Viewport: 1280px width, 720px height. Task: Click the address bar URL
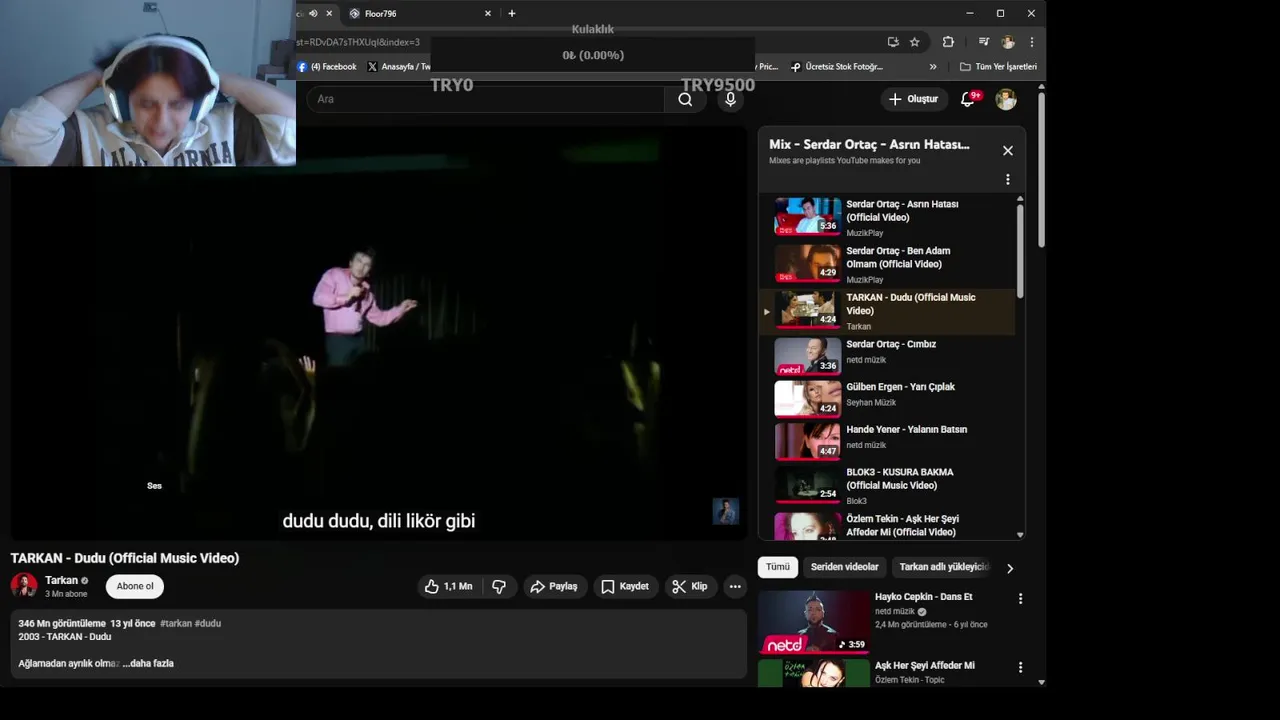(x=358, y=42)
